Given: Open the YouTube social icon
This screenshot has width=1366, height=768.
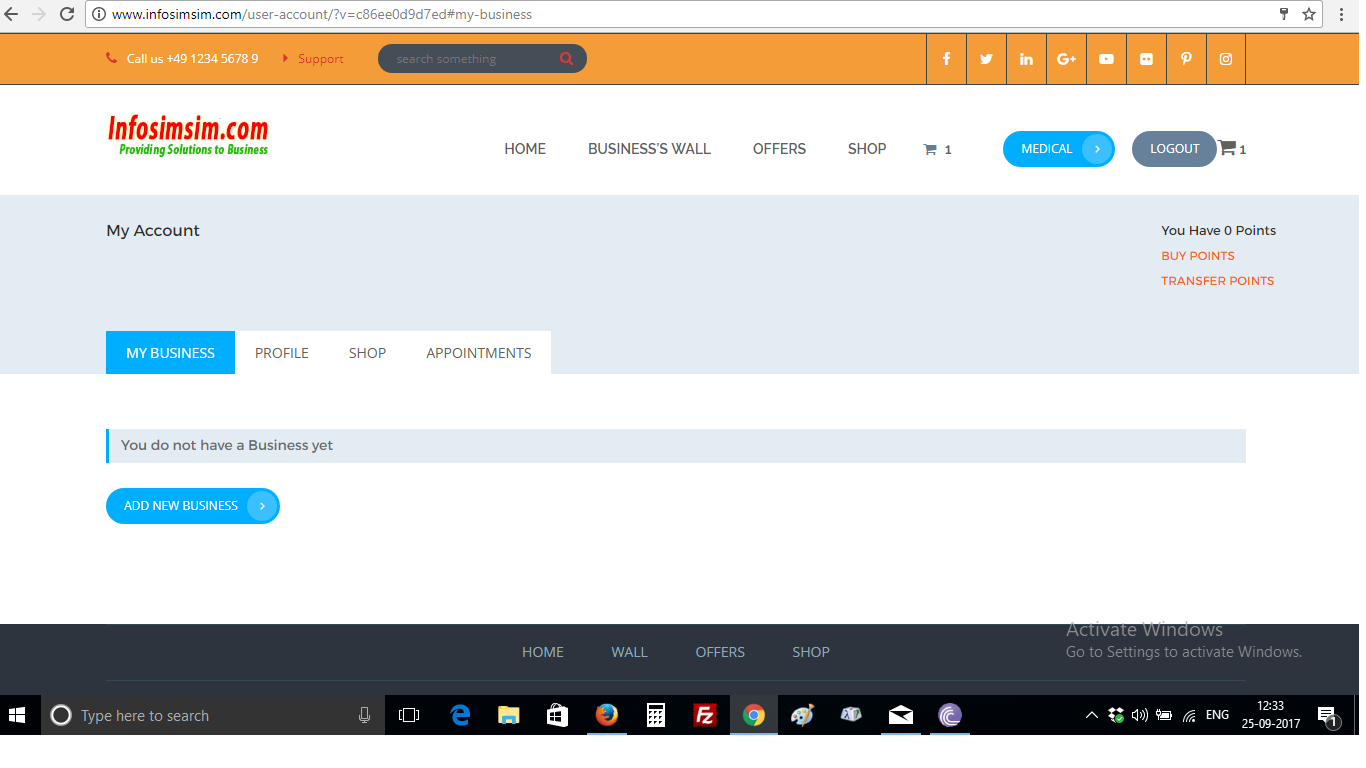Looking at the screenshot, I should [1106, 58].
